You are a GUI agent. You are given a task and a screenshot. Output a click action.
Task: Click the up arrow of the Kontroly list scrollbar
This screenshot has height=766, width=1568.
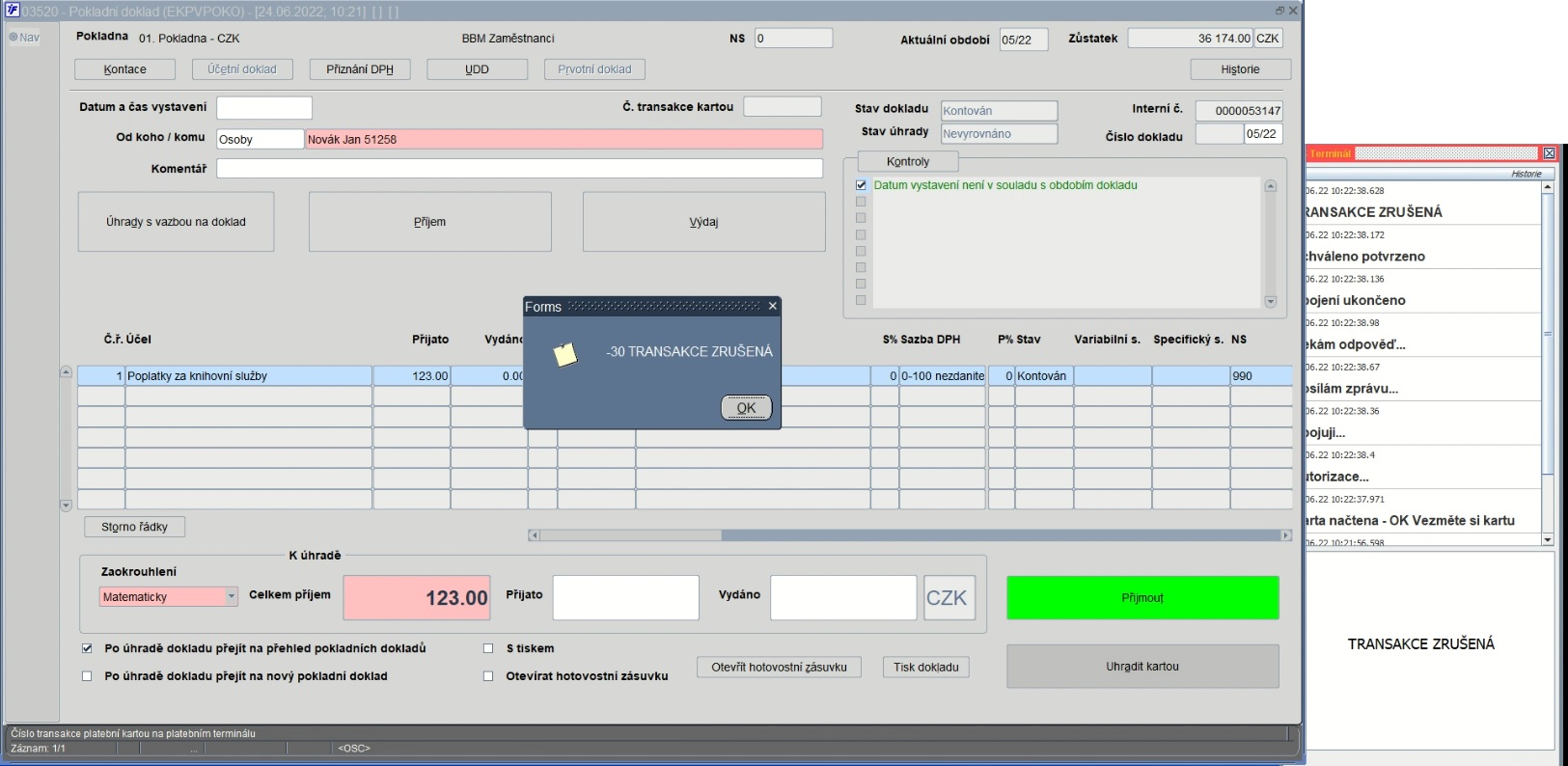1270,186
